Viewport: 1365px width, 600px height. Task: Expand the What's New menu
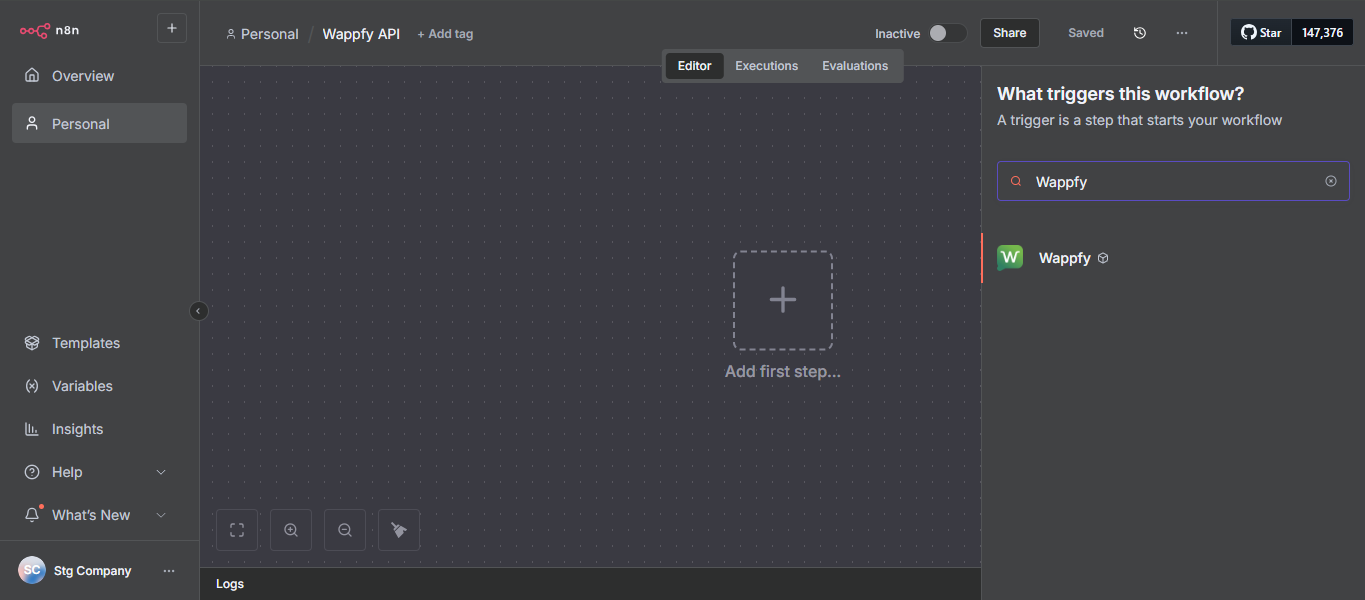pyautogui.click(x=99, y=515)
